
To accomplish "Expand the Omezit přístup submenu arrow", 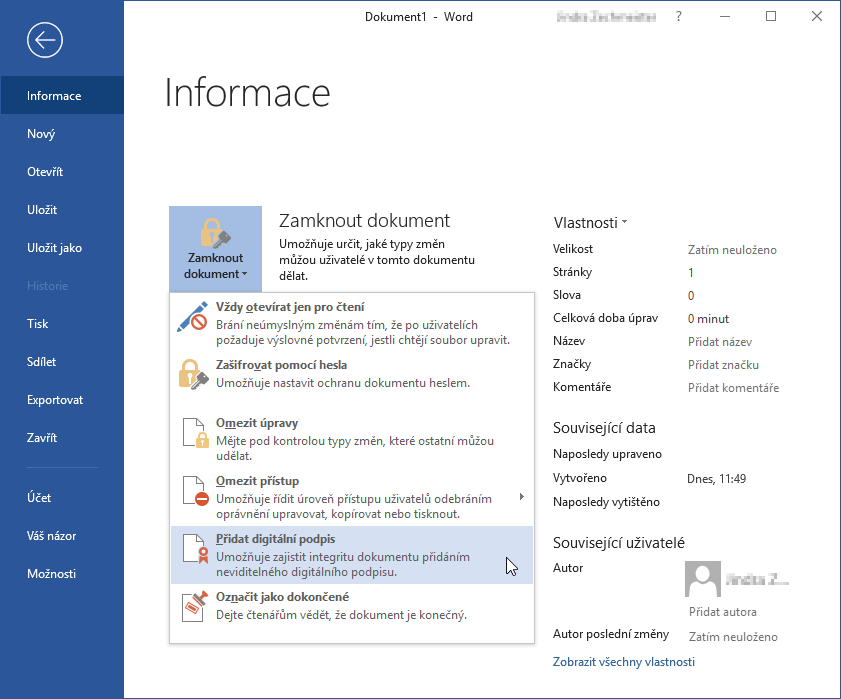I will [521, 497].
